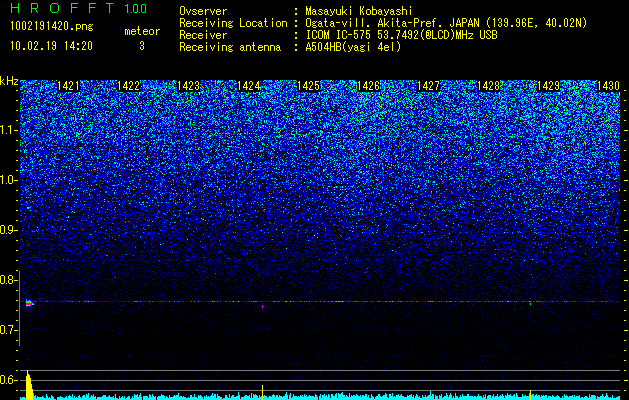Screen dimensions: 629x400
Task: Click the strong meteor echo near 1420
Action: [x=30, y=304]
